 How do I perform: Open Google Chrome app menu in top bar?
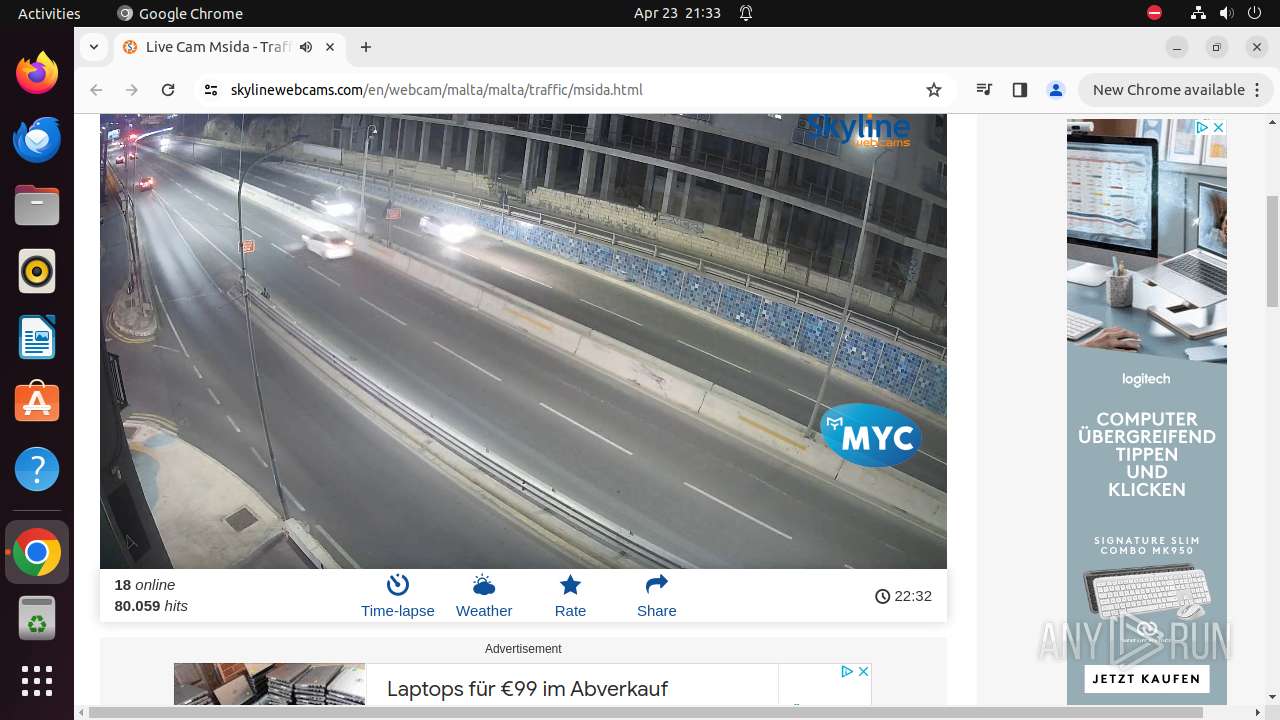[x=180, y=13]
